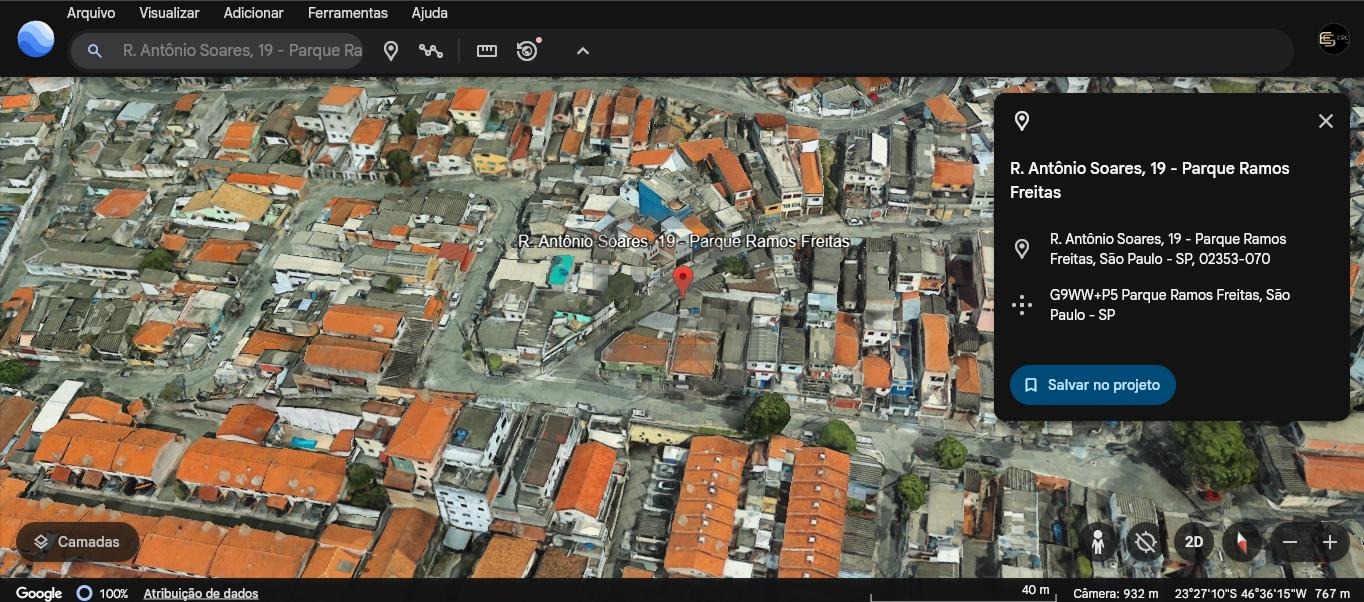Open the historical imagery tool
Image resolution: width=1364 pixels, height=602 pixels.
coord(527,50)
